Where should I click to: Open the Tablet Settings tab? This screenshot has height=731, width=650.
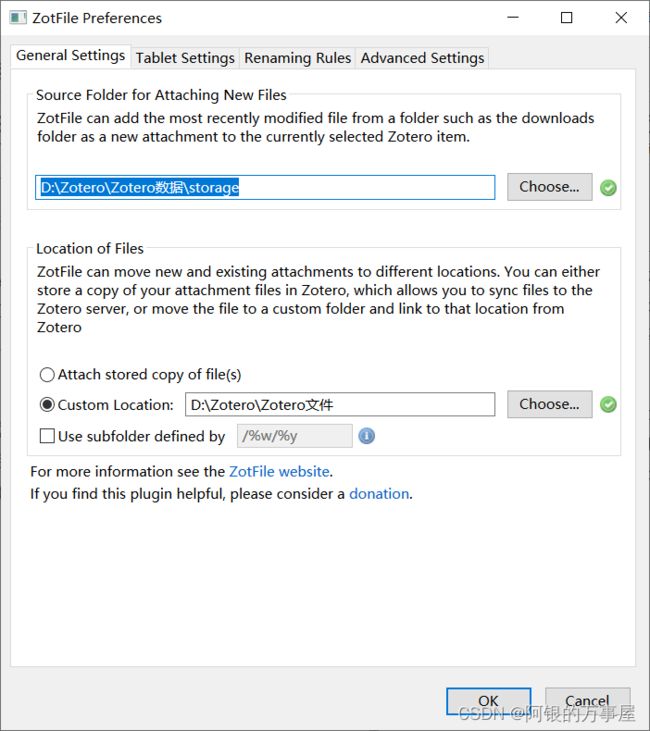[185, 58]
